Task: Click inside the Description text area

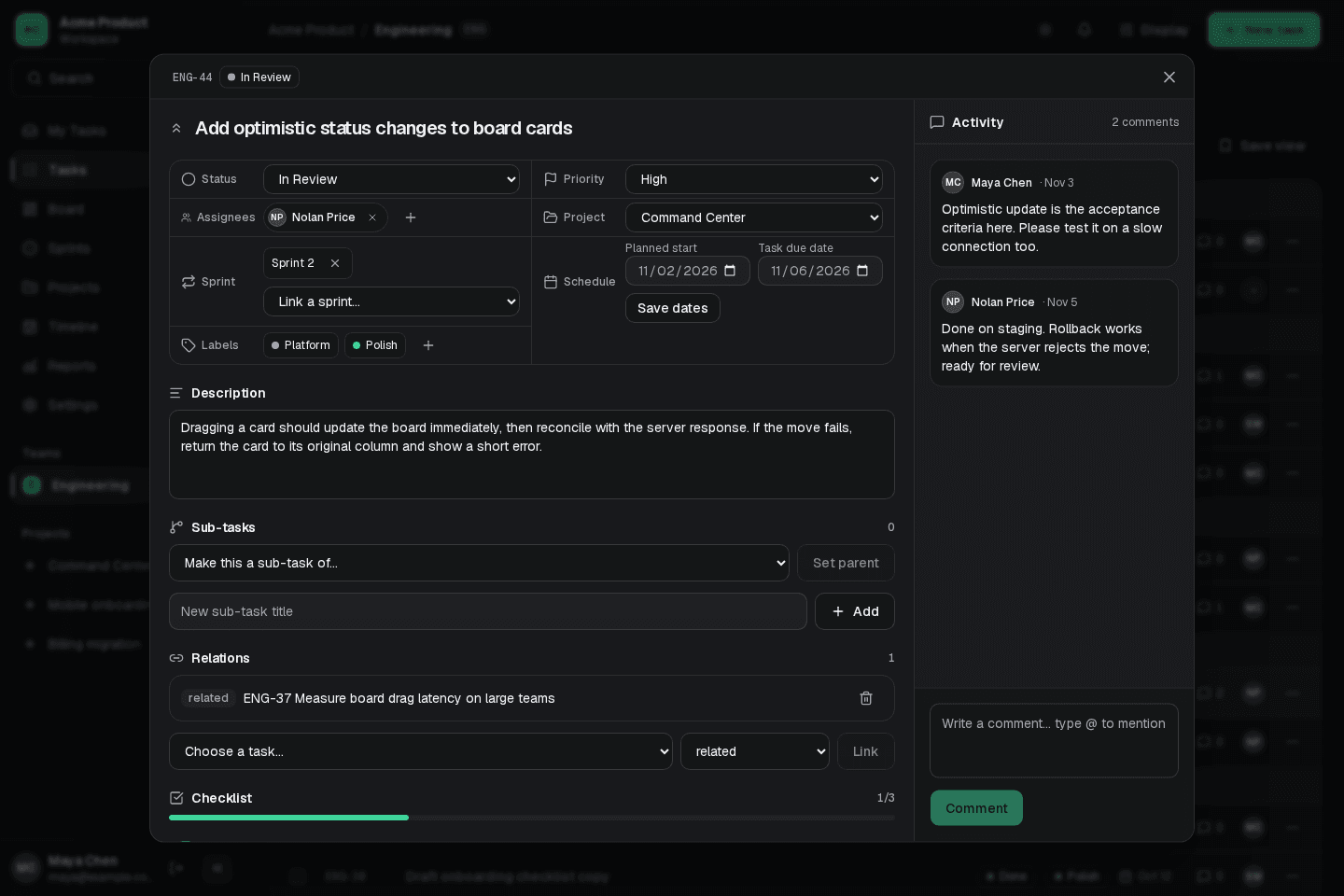Action: tap(532, 455)
